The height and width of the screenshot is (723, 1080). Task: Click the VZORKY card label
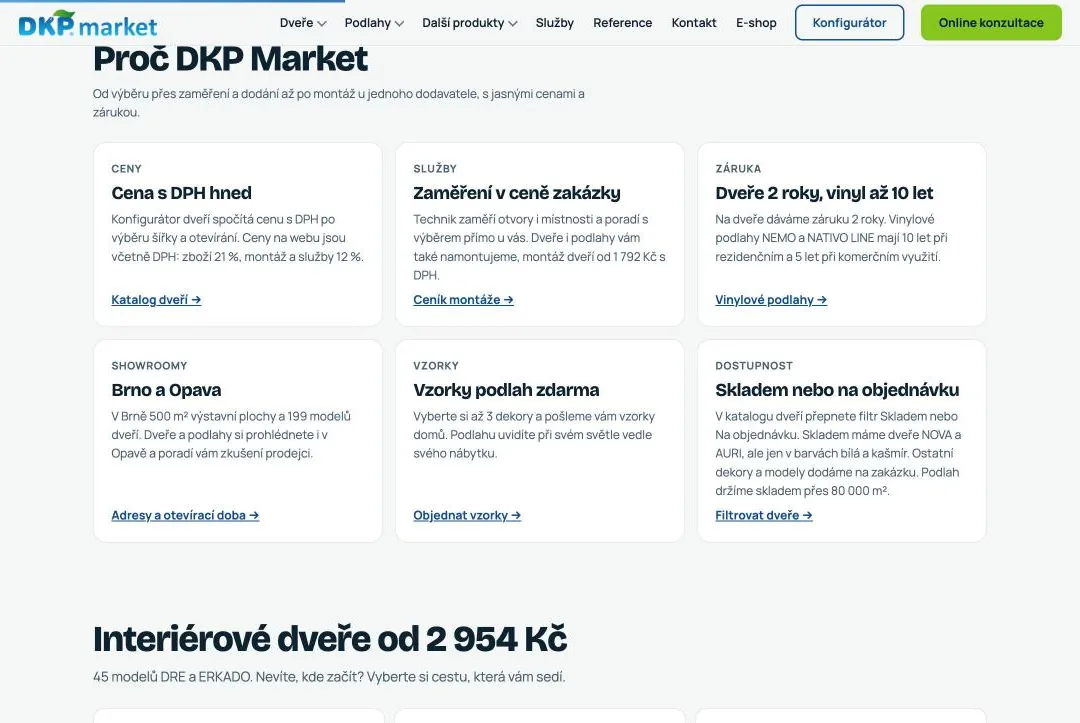[436, 366]
